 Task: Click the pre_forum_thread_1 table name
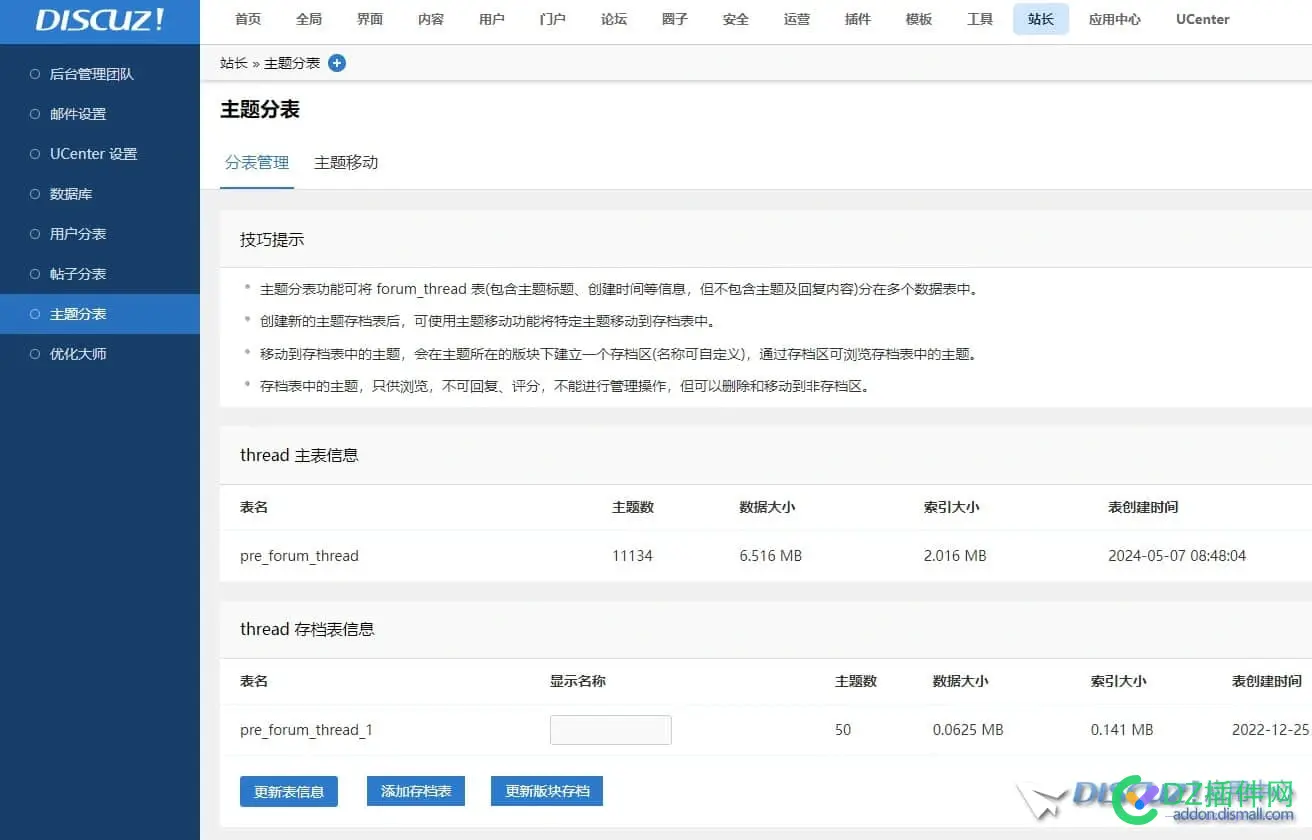click(306, 730)
